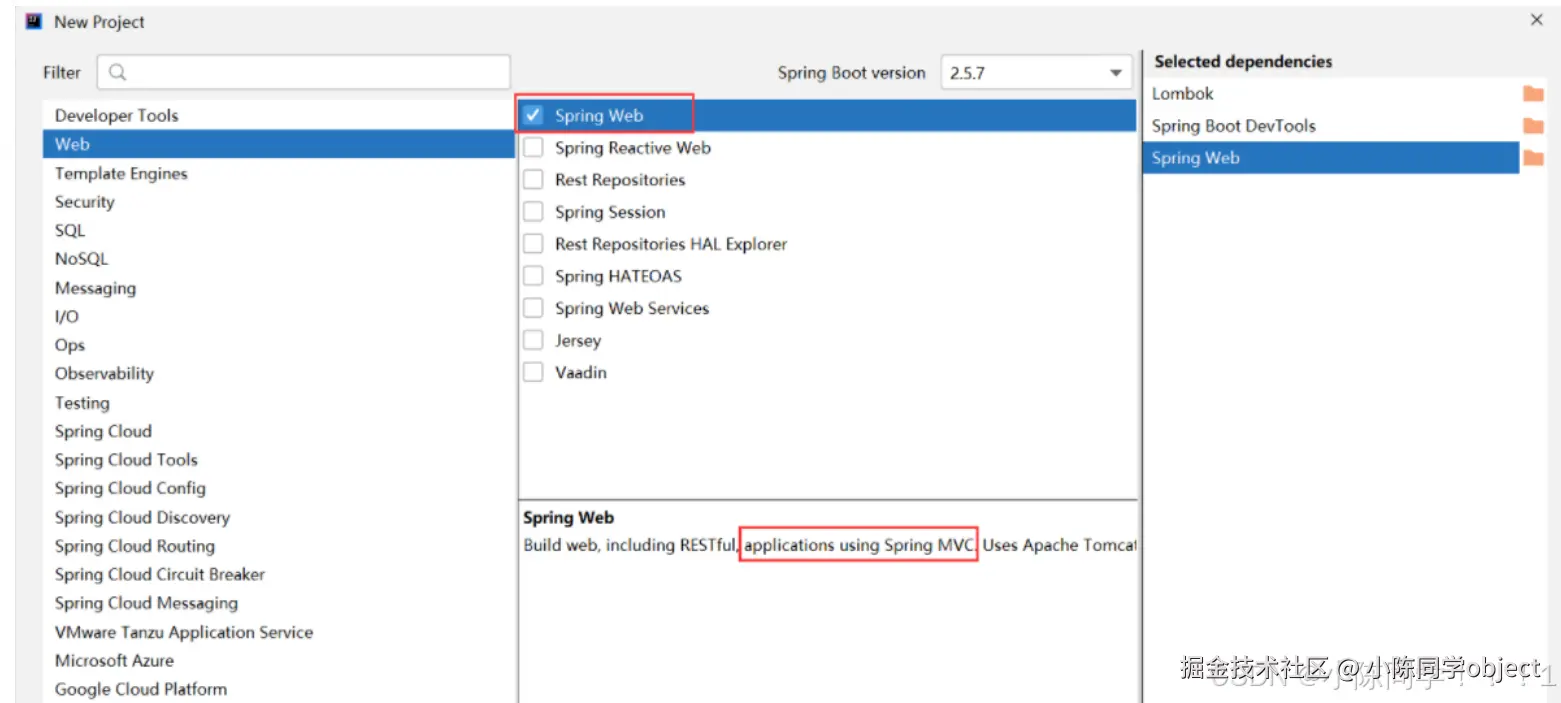Tick the Rest Repositories checkbox
1561x703 pixels.
(x=534, y=180)
